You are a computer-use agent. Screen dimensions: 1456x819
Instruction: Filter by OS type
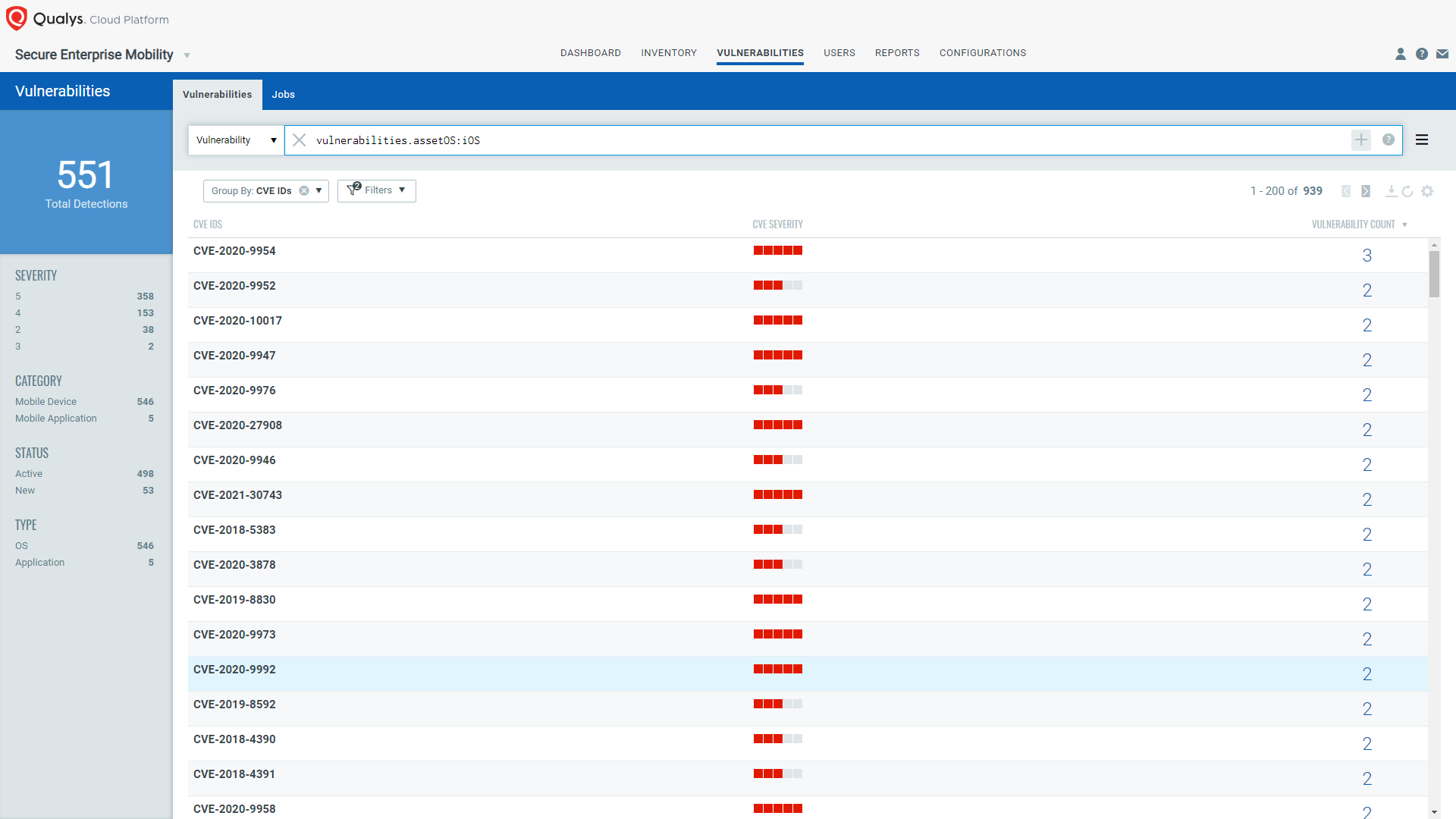84,546
